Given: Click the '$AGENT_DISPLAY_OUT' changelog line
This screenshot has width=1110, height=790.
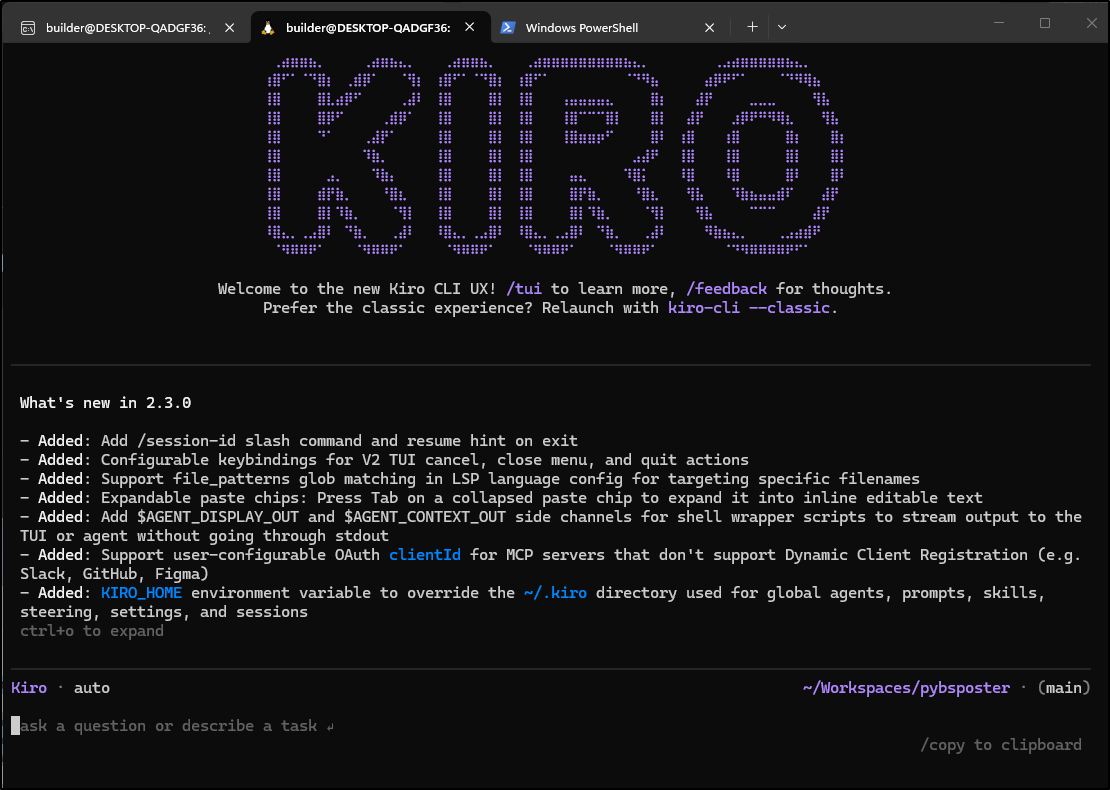Looking at the screenshot, I should (551, 526).
